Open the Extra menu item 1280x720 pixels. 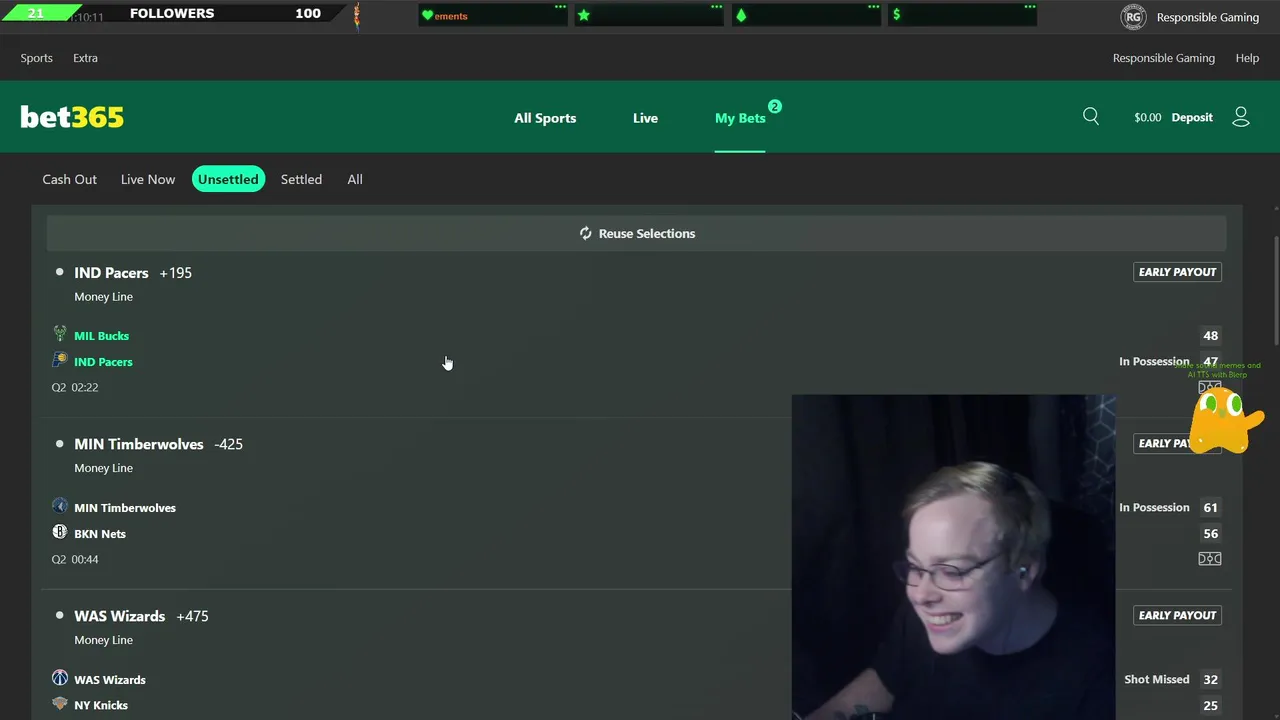click(85, 58)
